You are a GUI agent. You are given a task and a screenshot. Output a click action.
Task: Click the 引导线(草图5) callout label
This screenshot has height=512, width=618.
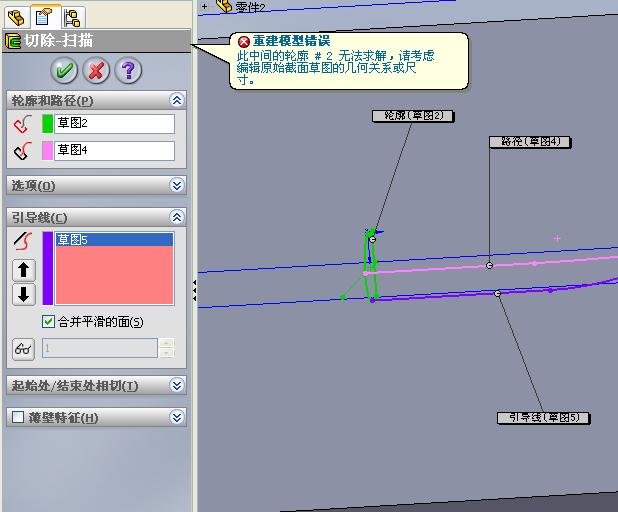coord(544,418)
